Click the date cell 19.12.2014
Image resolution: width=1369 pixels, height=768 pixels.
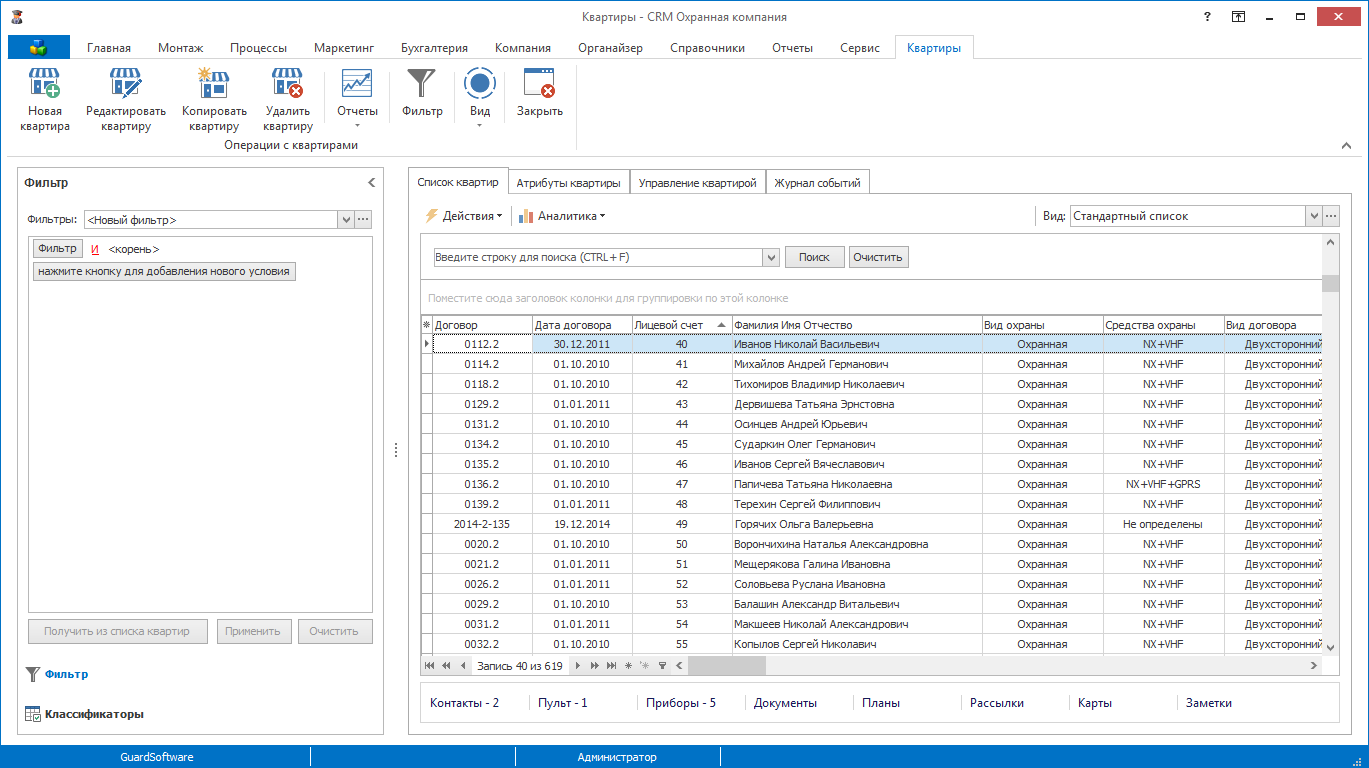coord(581,524)
